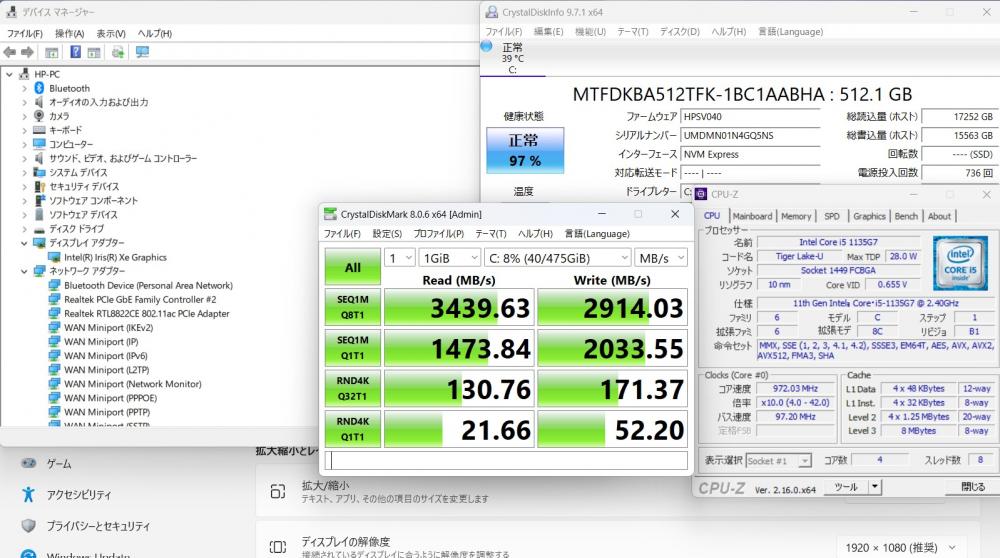Click the help icon in Device Manager toolbar
This screenshot has width=1000, height=558.
[x=75, y=52]
